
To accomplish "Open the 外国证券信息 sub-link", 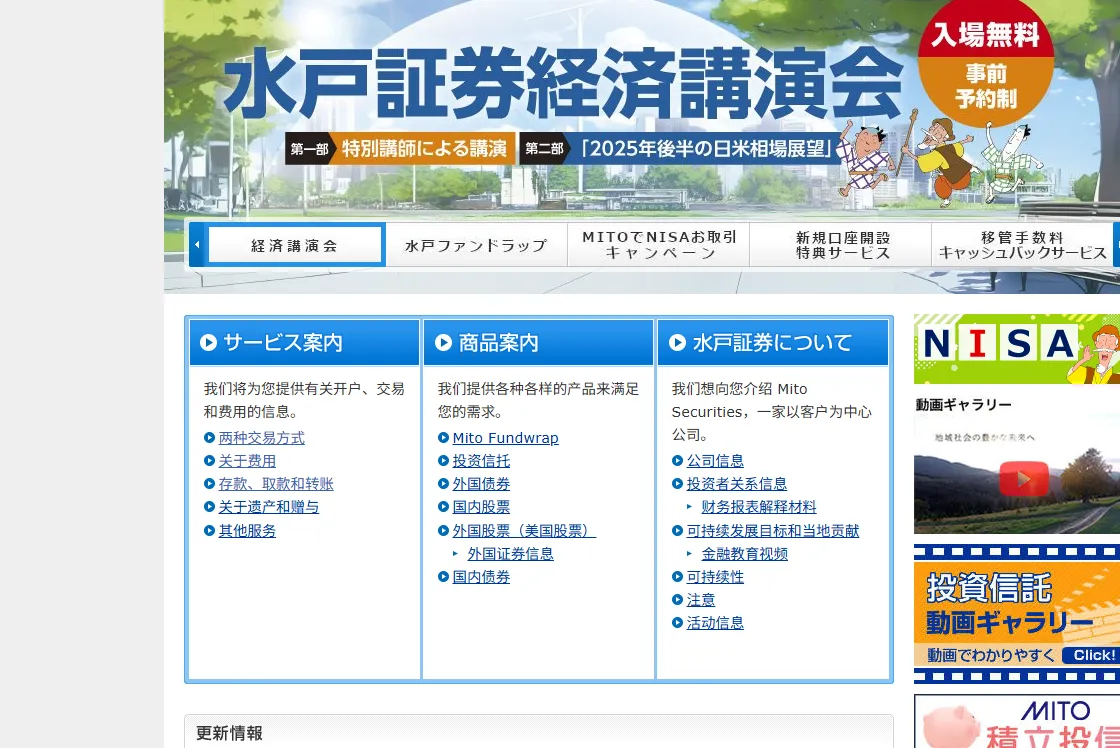I will (x=511, y=554).
